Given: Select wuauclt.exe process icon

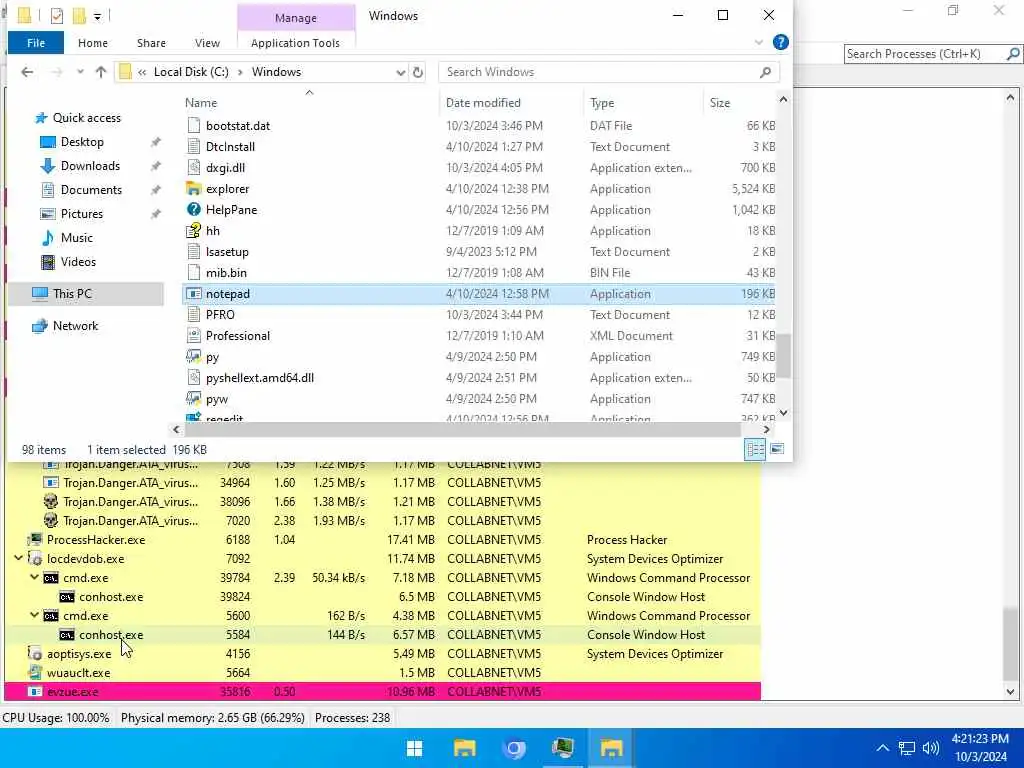Looking at the screenshot, I should [35, 673].
